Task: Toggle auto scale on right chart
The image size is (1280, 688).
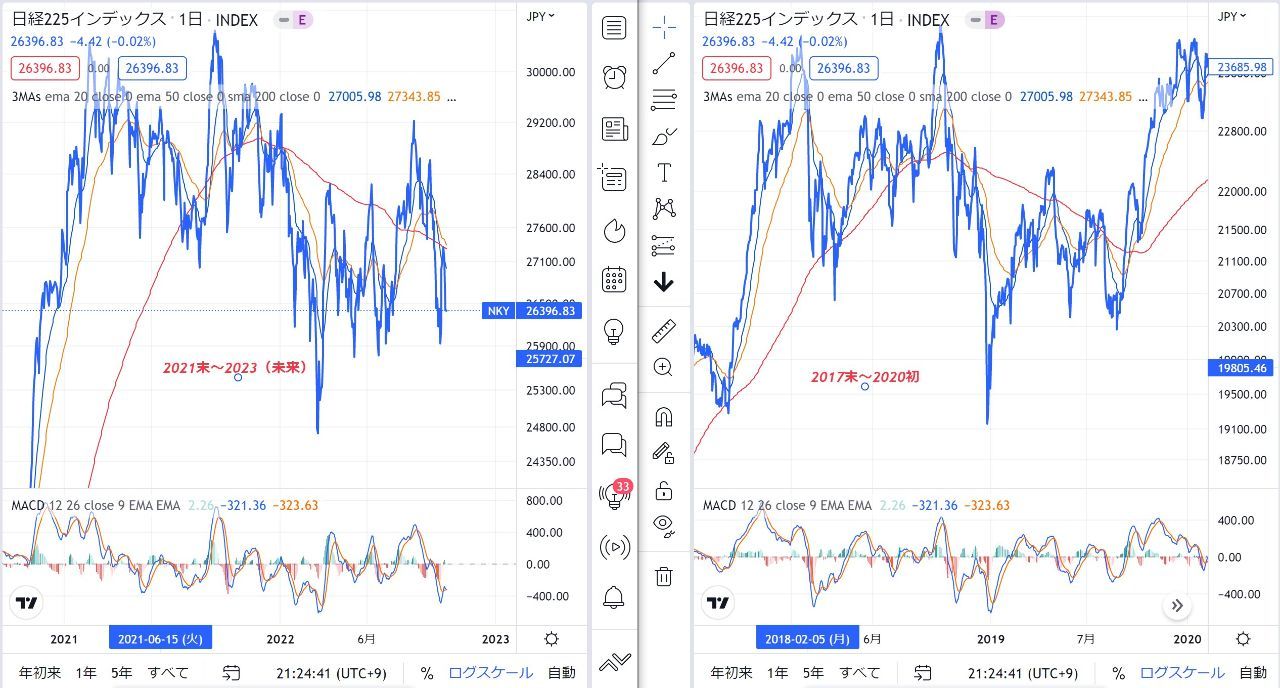Action: point(1253,673)
